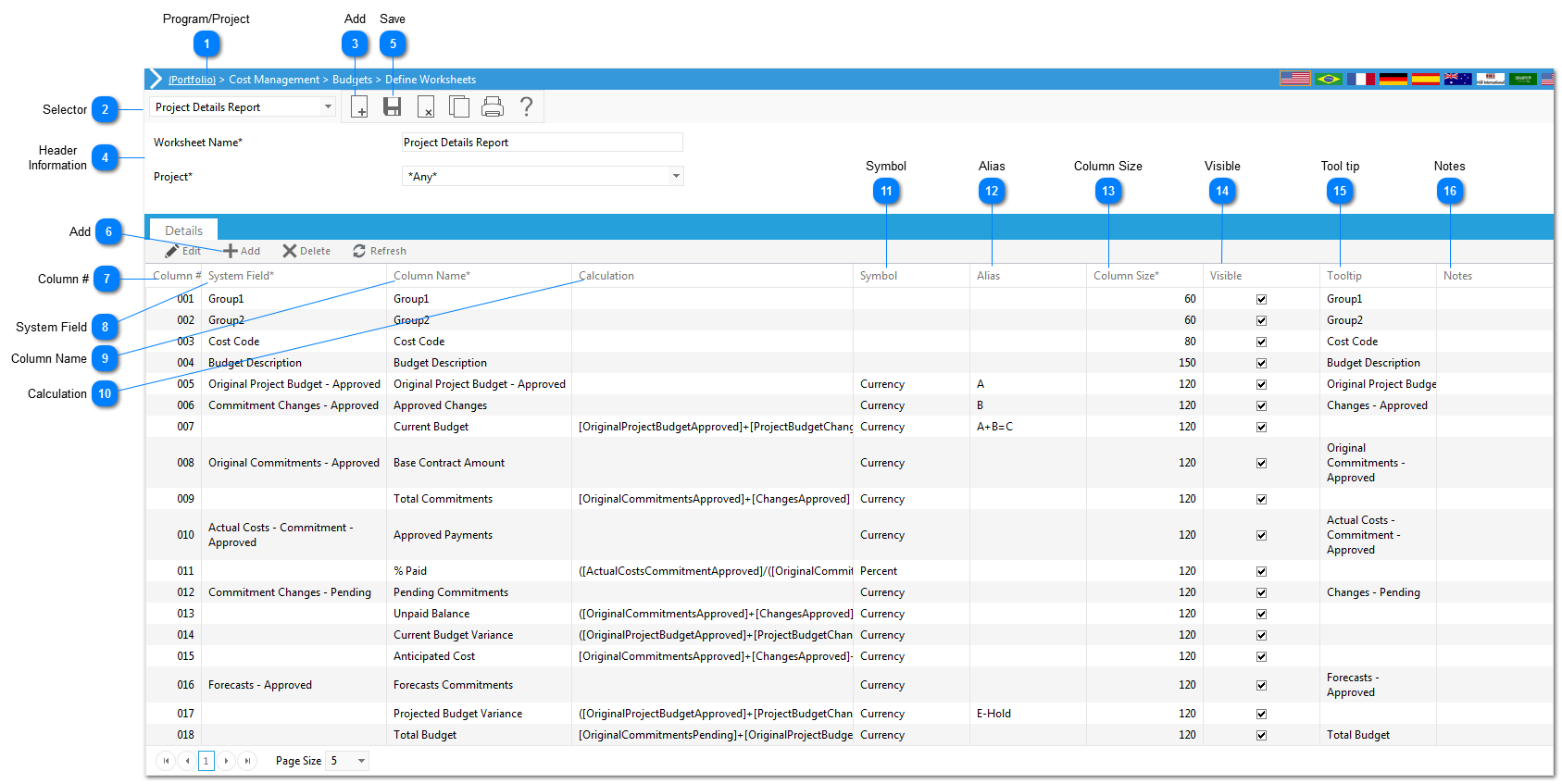Select the 'Current Budget' column name cell
Screen dimensions: 1562x784
pyautogui.click(x=431, y=427)
